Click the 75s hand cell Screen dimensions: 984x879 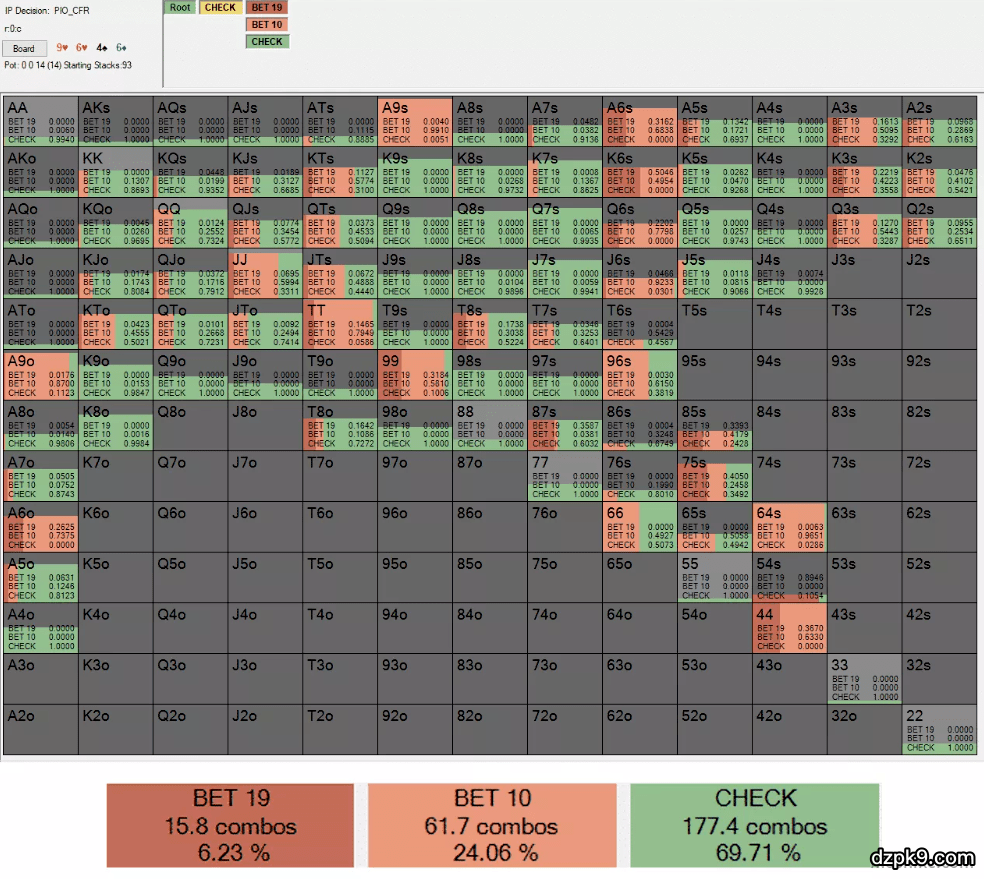(x=715, y=475)
